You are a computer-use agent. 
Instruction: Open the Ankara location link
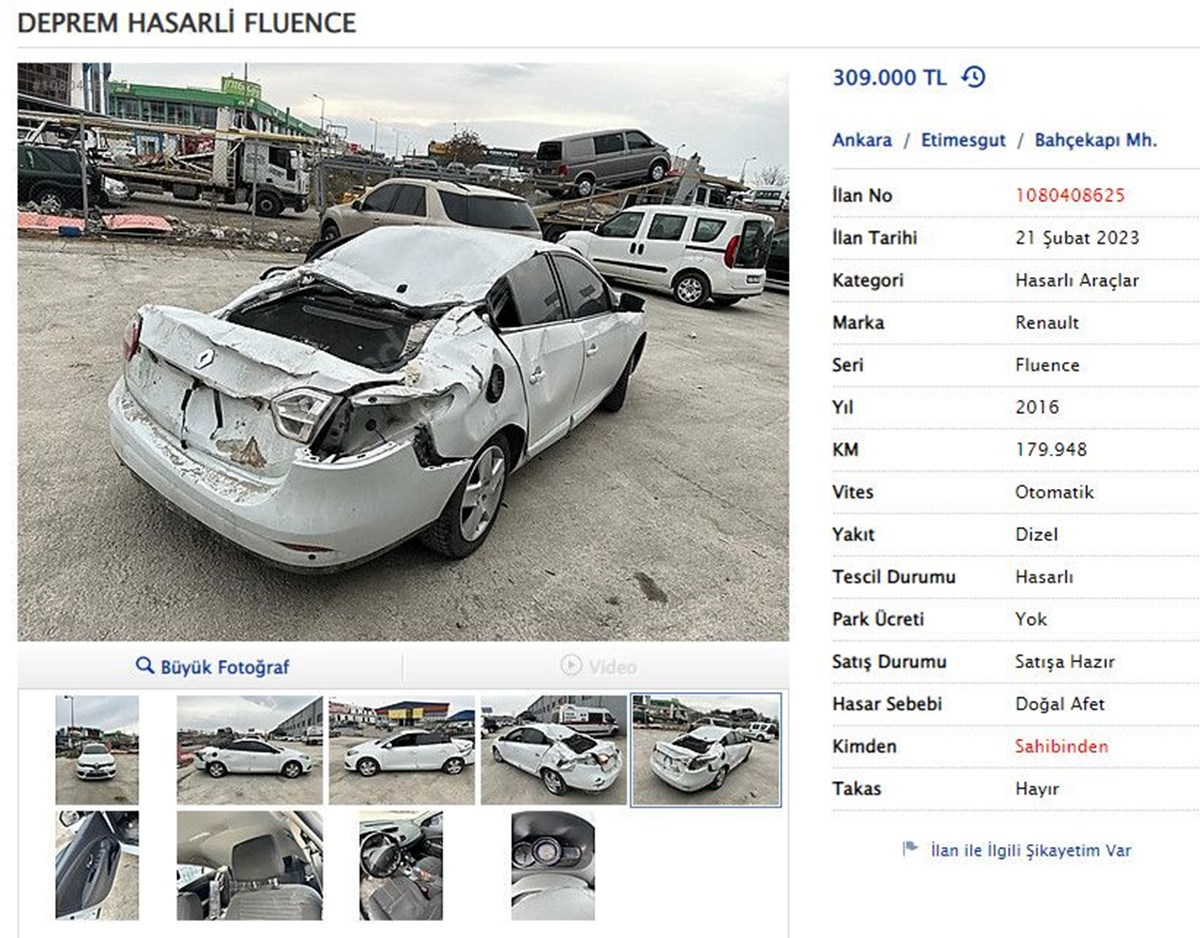862,140
